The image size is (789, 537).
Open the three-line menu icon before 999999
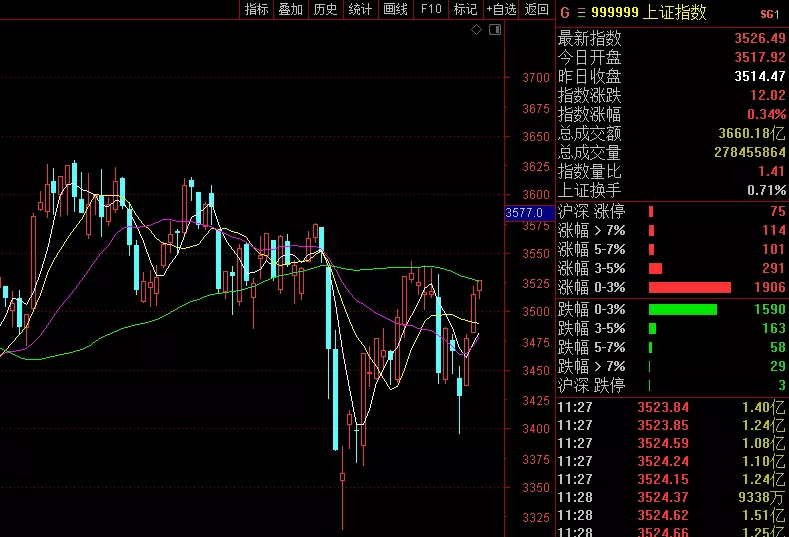tap(581, 13)
